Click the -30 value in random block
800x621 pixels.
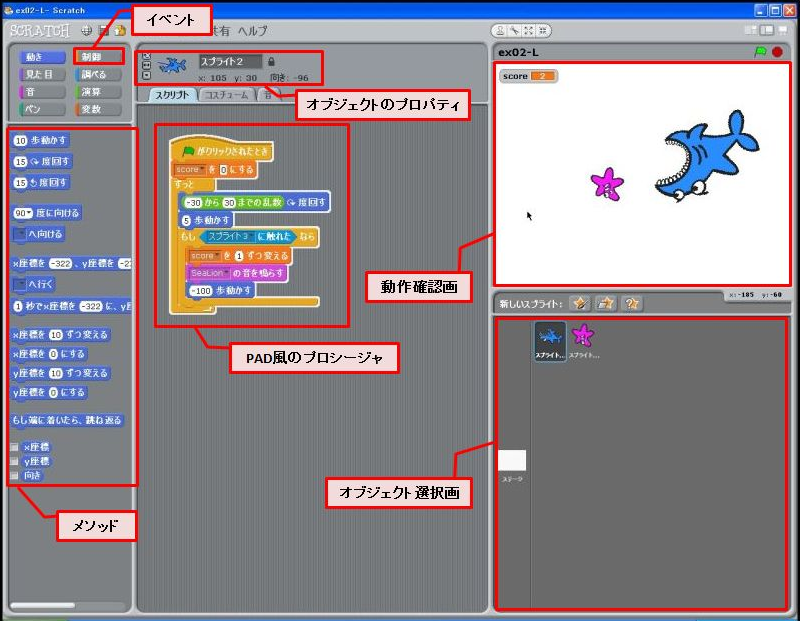pos(193,203)
